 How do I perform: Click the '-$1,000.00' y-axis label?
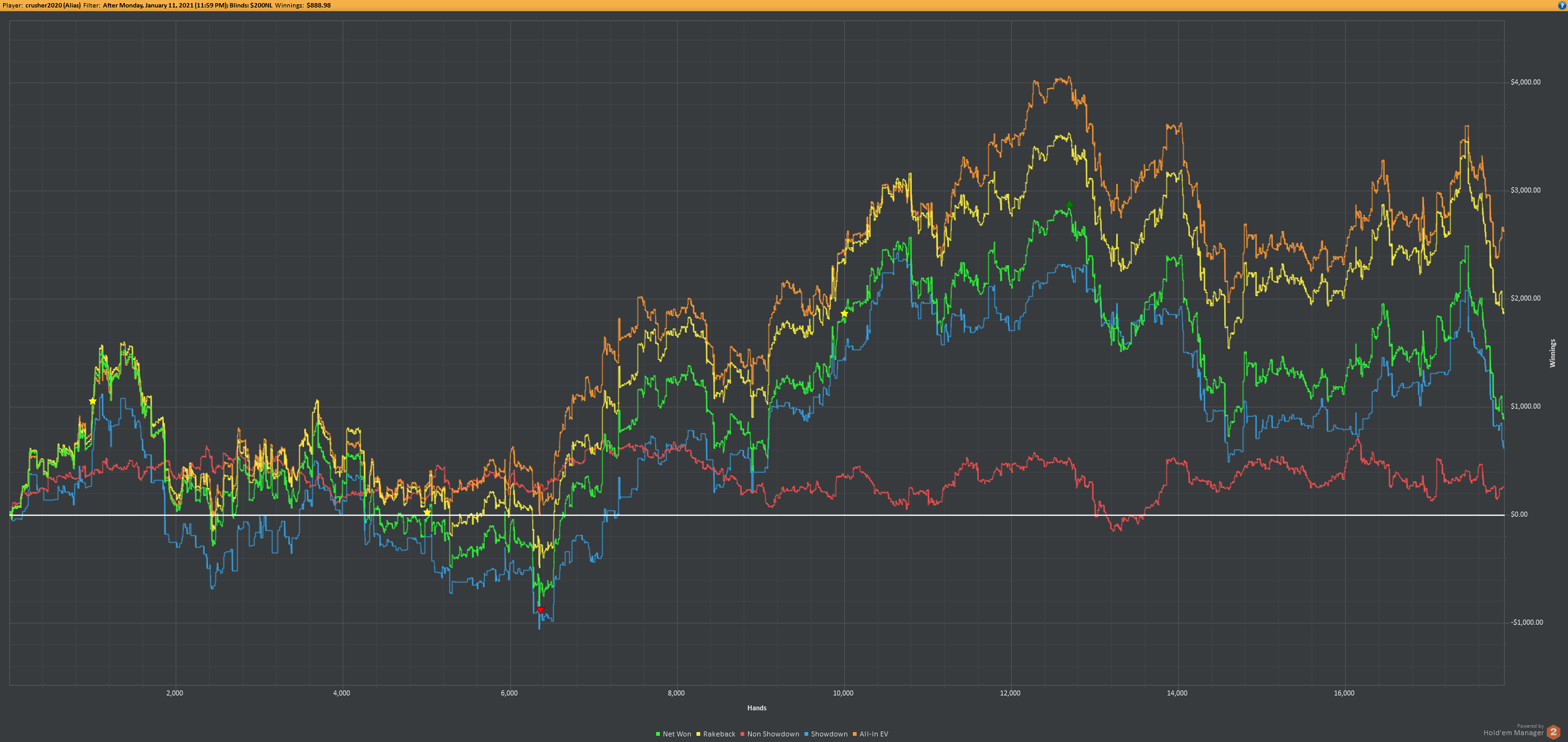click(x=1526, y=622)
